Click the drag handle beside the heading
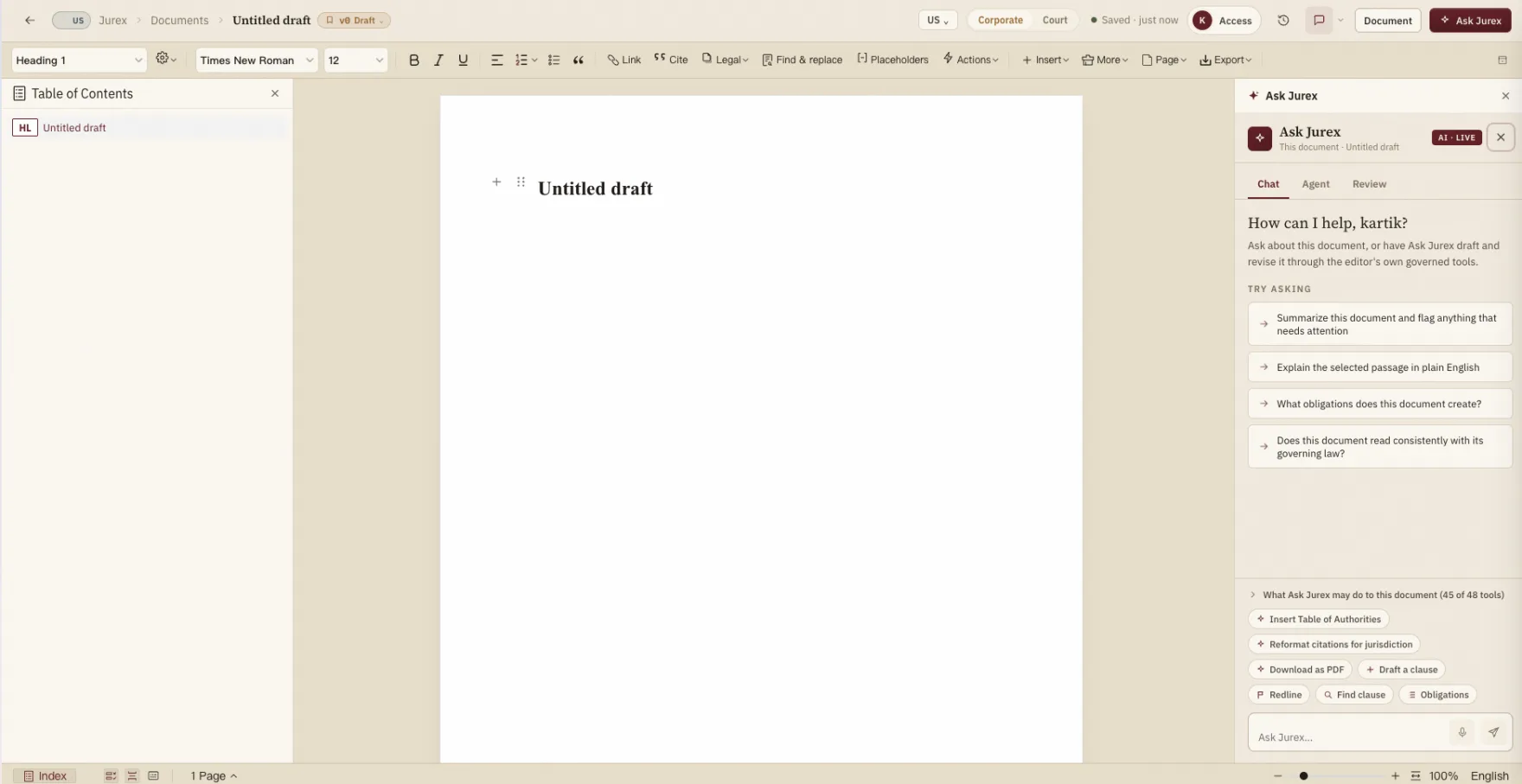This screenshot has height=784, width=1522. [x=521, y=182]
